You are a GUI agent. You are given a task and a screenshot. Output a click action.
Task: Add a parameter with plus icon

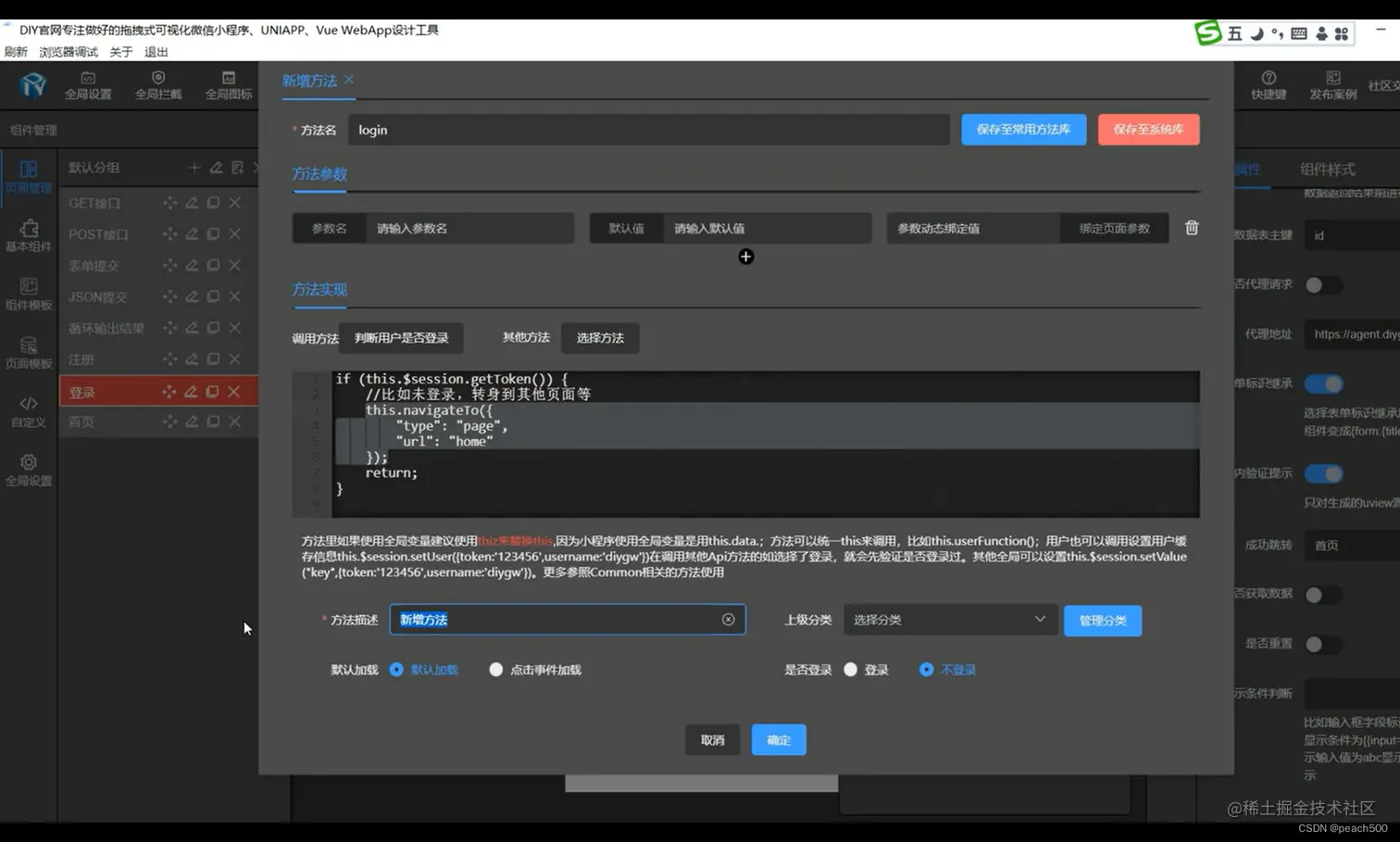(x=746, y=257)
